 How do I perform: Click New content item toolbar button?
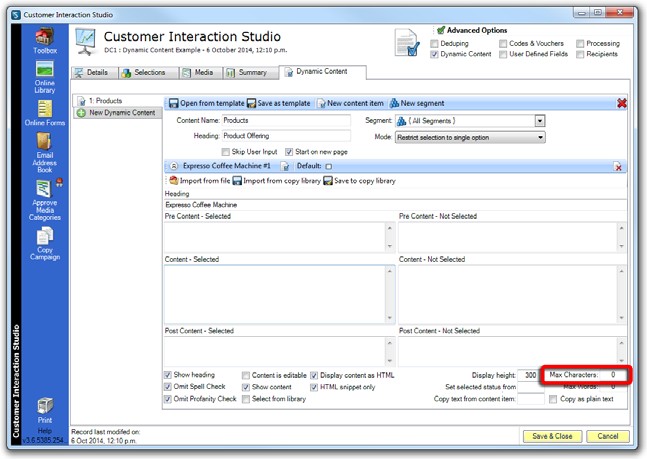[x=350, y=103]
